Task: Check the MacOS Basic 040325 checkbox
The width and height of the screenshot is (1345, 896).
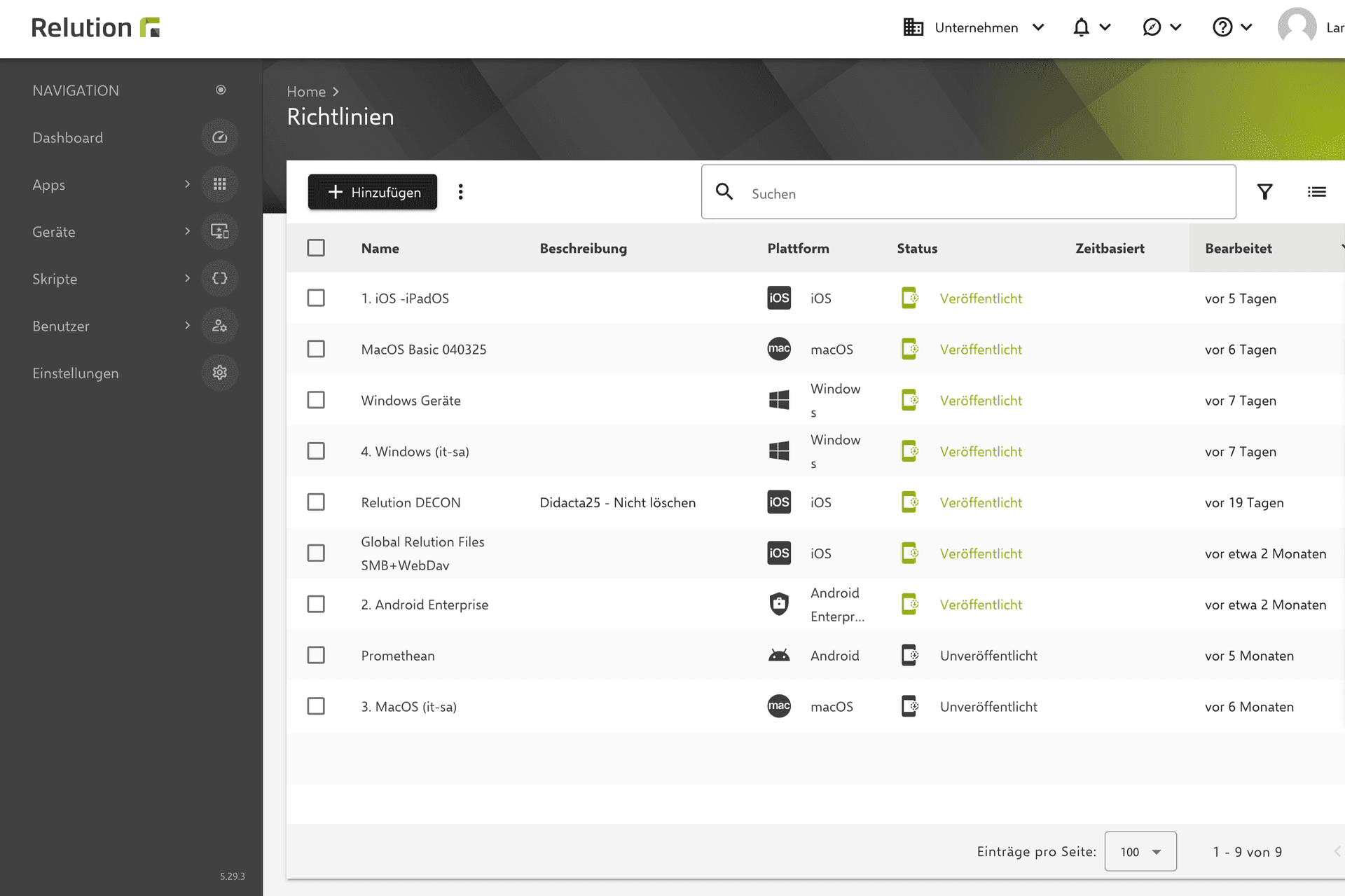Action: [316, 349]
